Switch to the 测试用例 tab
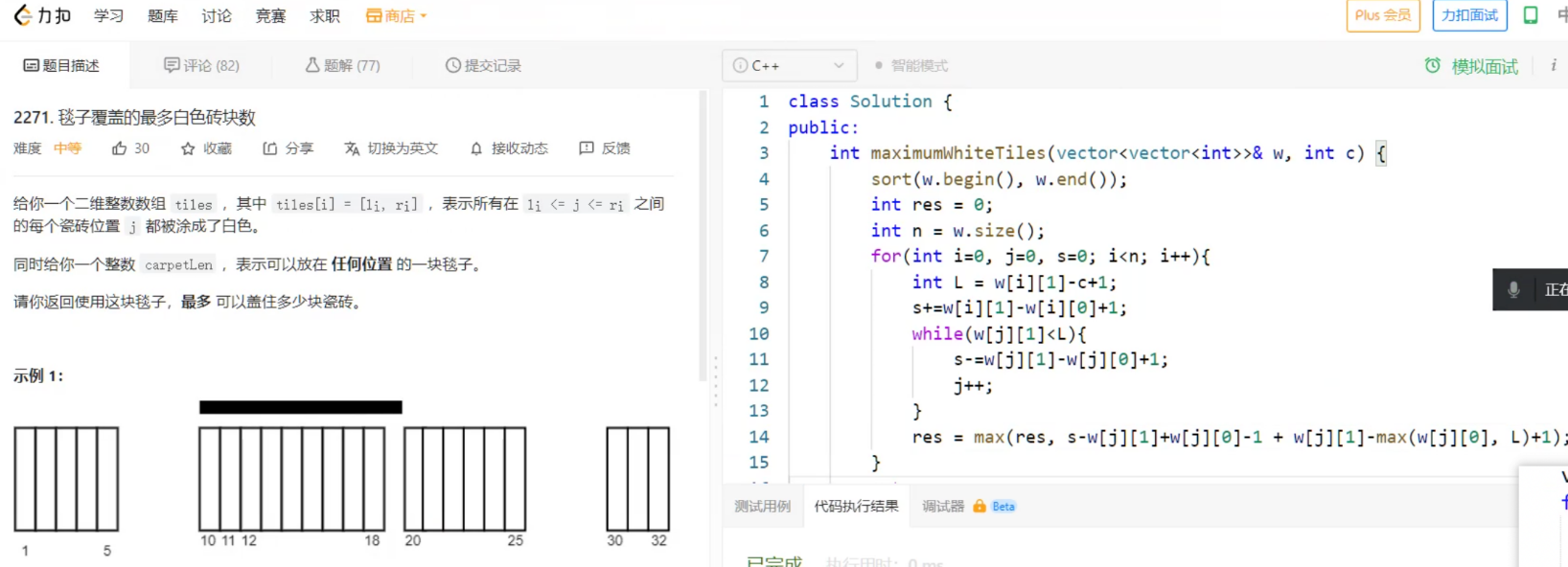1568x567 pixels. [763, 506]
